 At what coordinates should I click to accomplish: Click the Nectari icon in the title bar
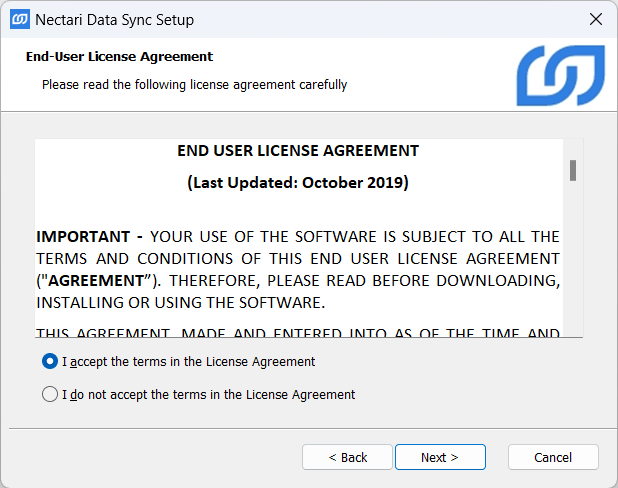click(19, 19)
